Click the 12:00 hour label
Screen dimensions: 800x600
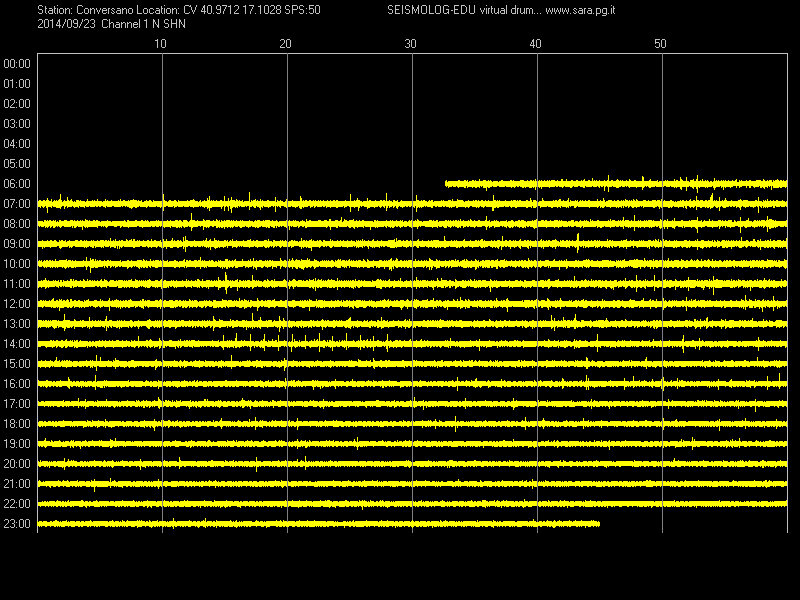(17, 304)
